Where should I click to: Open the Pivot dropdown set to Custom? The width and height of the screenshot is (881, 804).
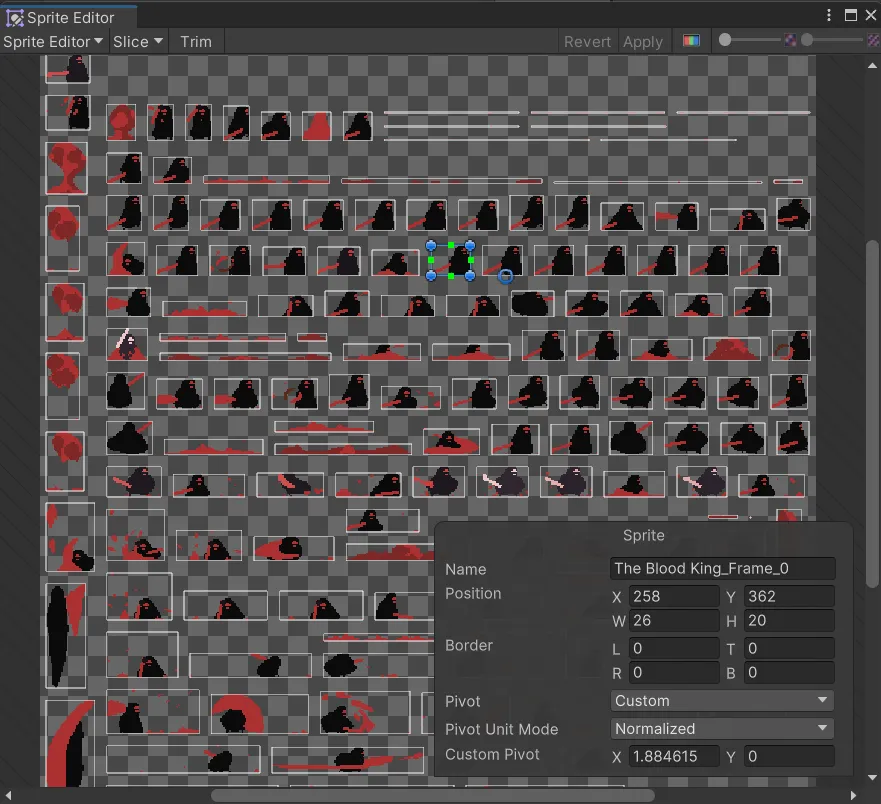tap(722, 701)
